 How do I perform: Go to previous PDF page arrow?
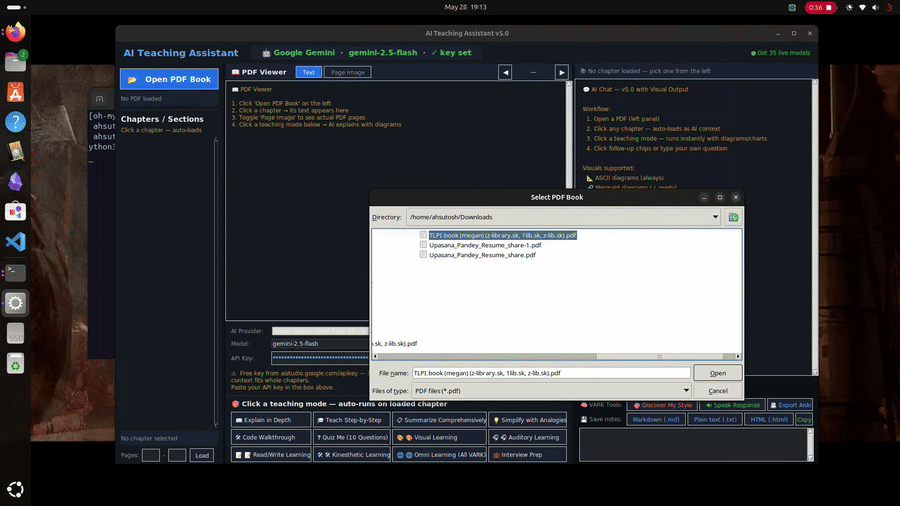tap(505, 72)
